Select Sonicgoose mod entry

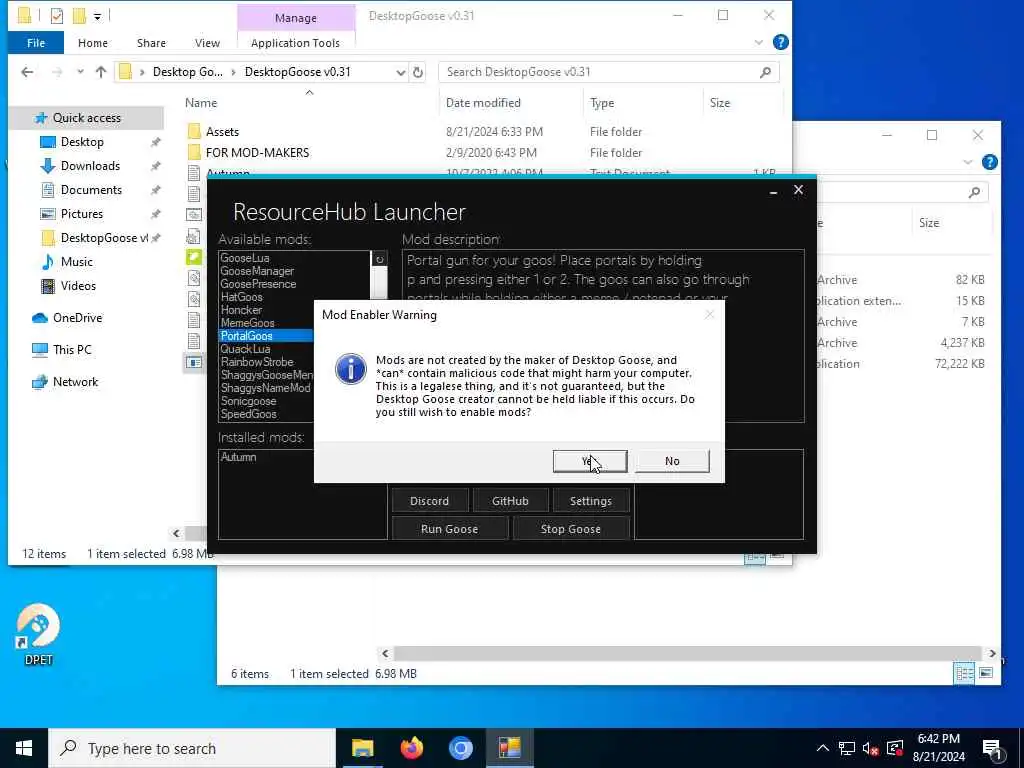(249, 401)
